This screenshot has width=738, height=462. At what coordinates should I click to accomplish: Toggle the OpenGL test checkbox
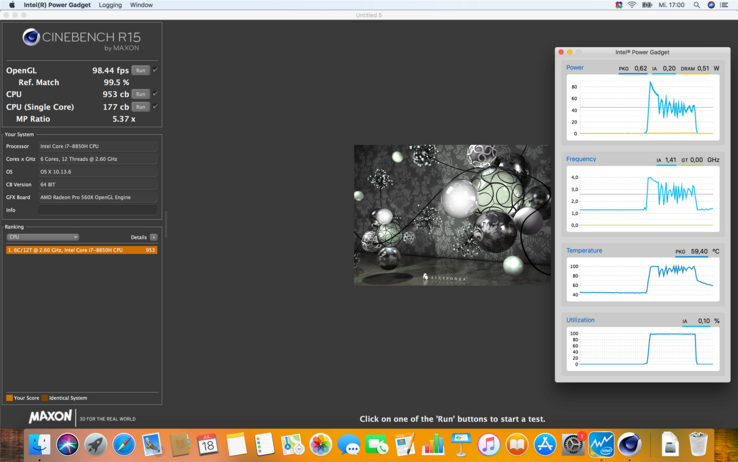point(155,70)
